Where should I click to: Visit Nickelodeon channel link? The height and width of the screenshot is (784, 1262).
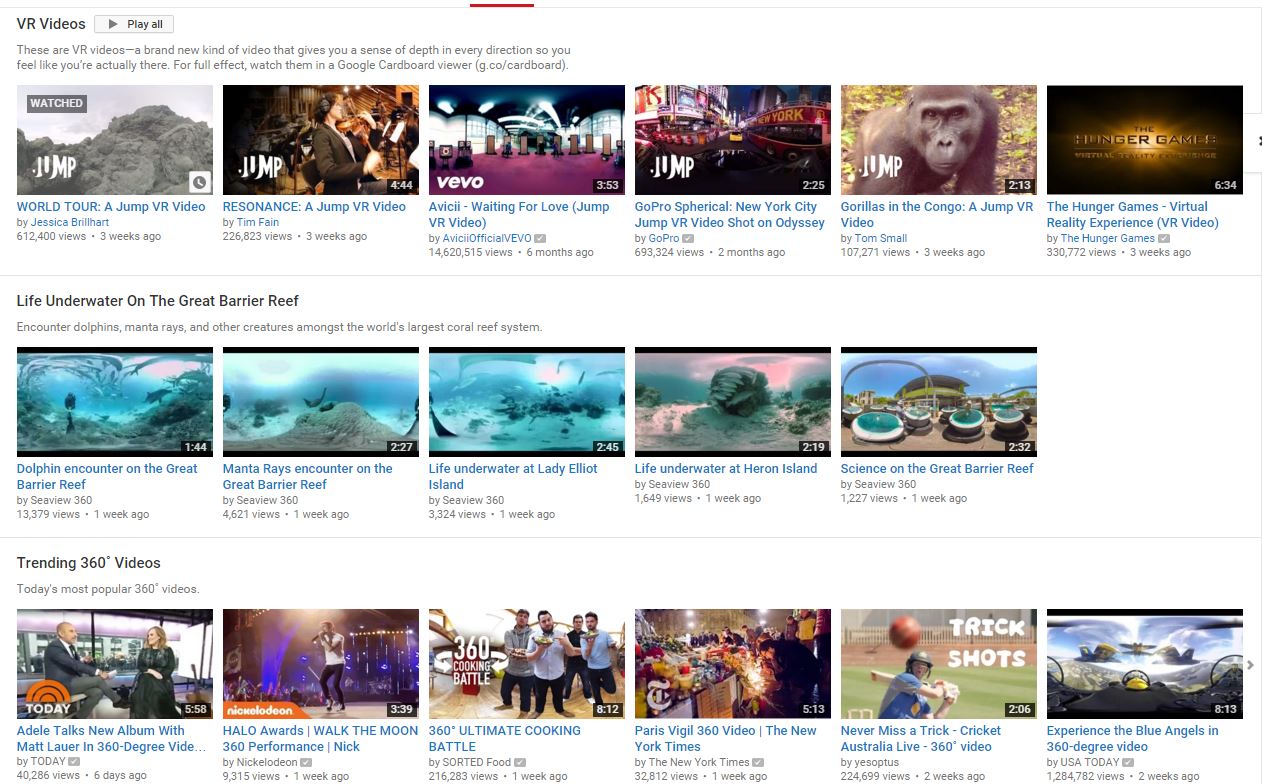pos(267,762)
